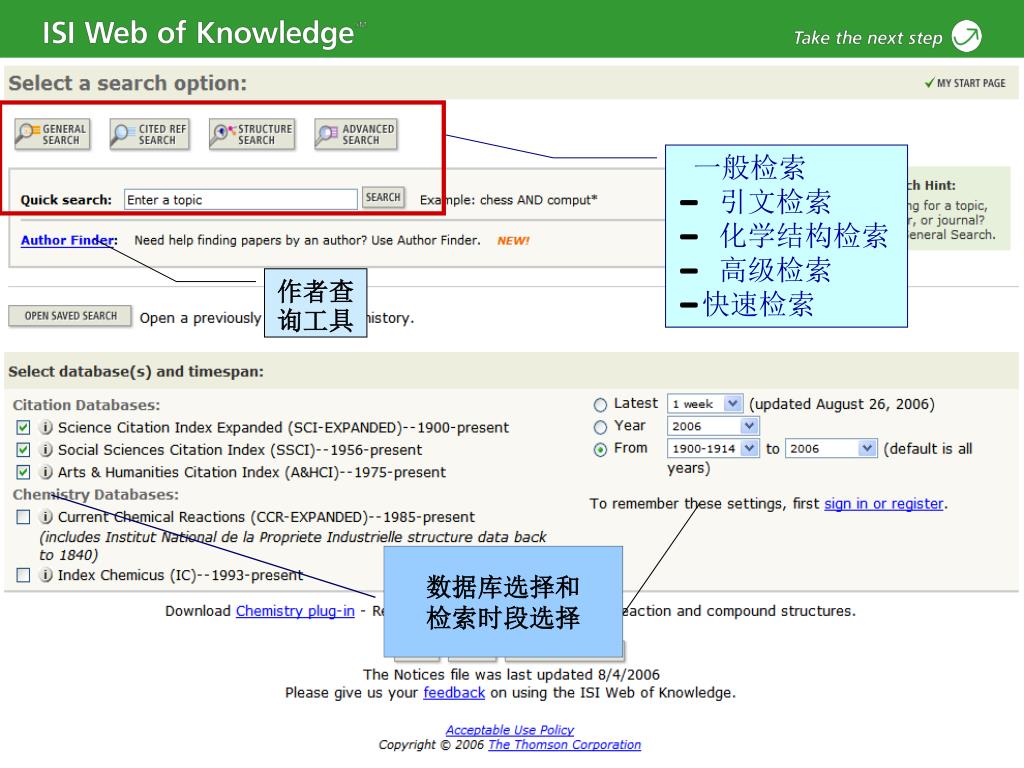This screenshot has width=1024, height=768.
Task: Open the feedback link
Action: 454,693
